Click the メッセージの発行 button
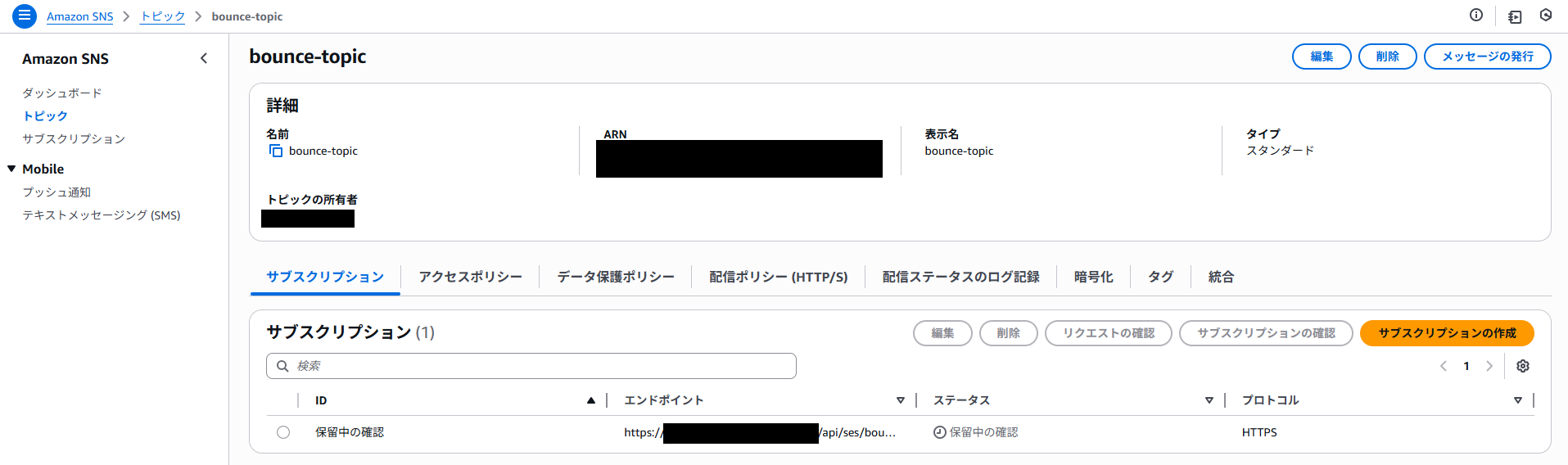The width and height of the screenshot is (1568, 465). click(1487, 56)
